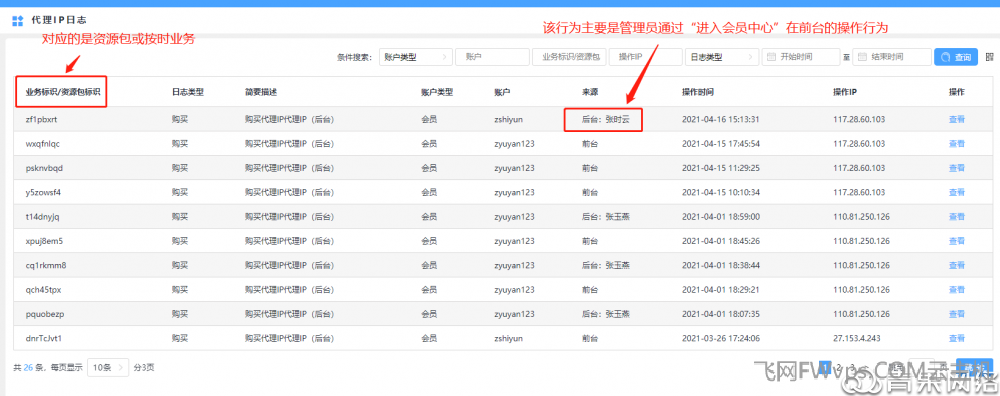Click the 操作时间 column header
Image resolution: width=1000 pixels, height=396 pixels.
pos(698,92)
